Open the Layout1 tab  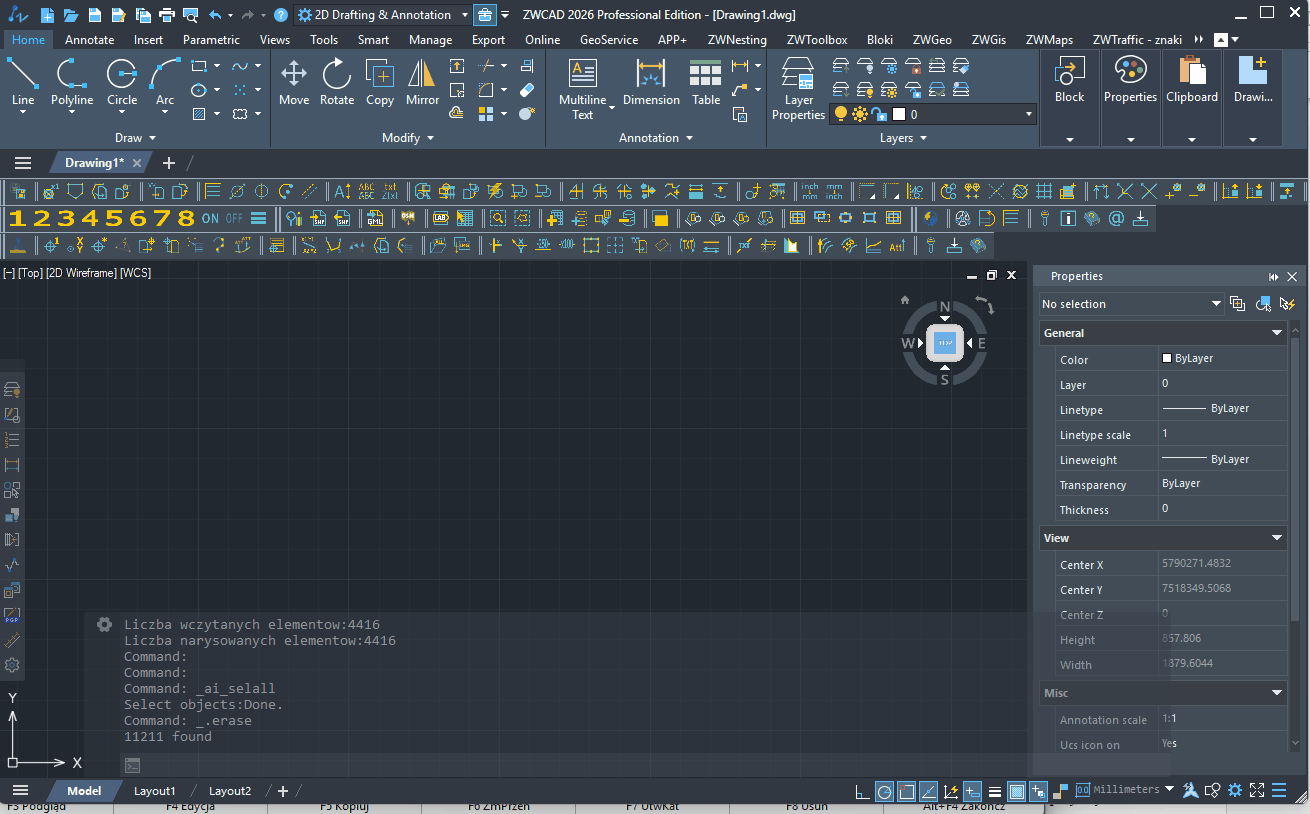(155, 791)
